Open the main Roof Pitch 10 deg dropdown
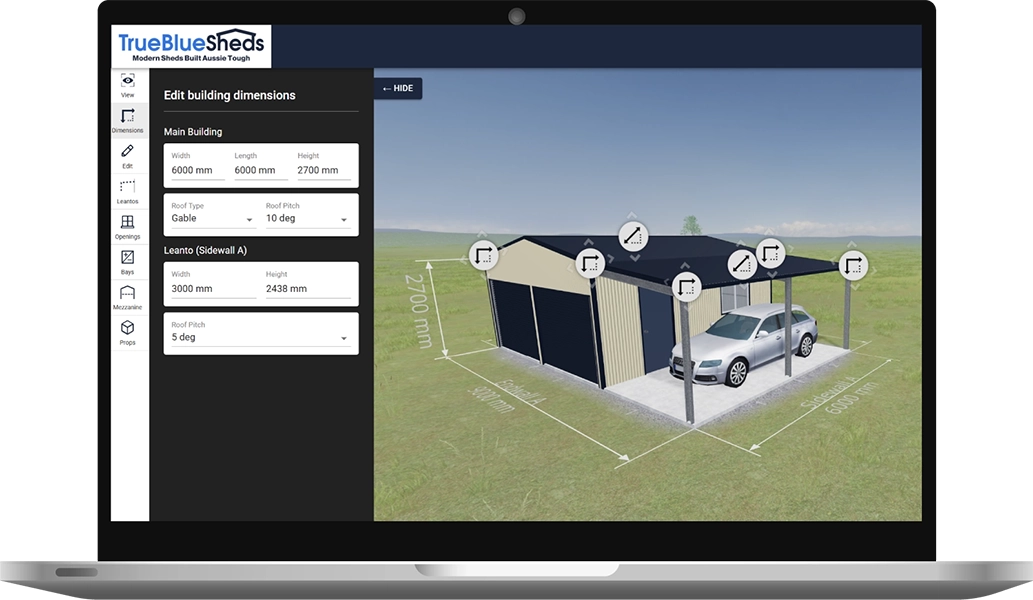This screenshot has width=1033, height=600. tap(307, 218)
